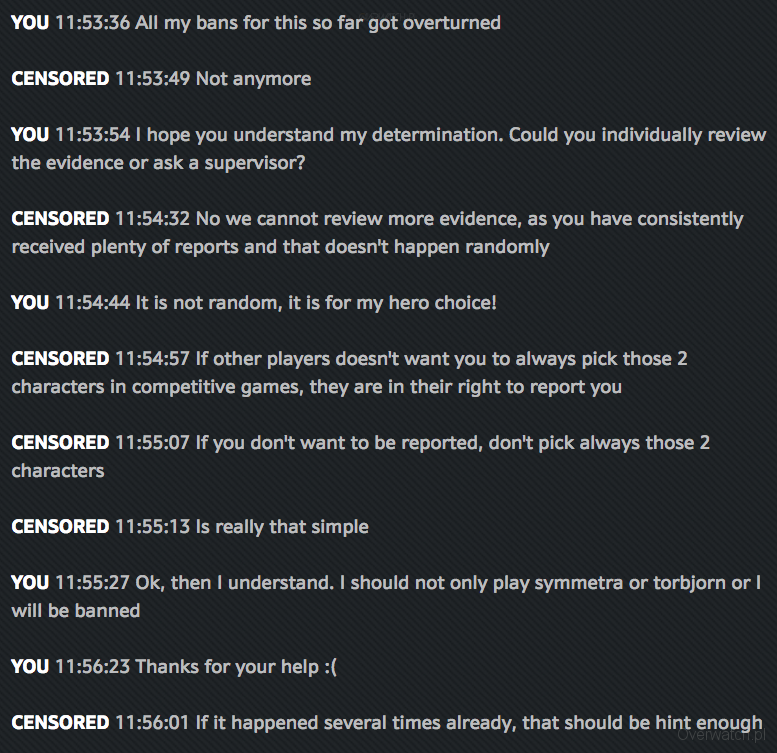Click the 11:54:44 timestamp
The image size is (777, 753).
[92, 302]
